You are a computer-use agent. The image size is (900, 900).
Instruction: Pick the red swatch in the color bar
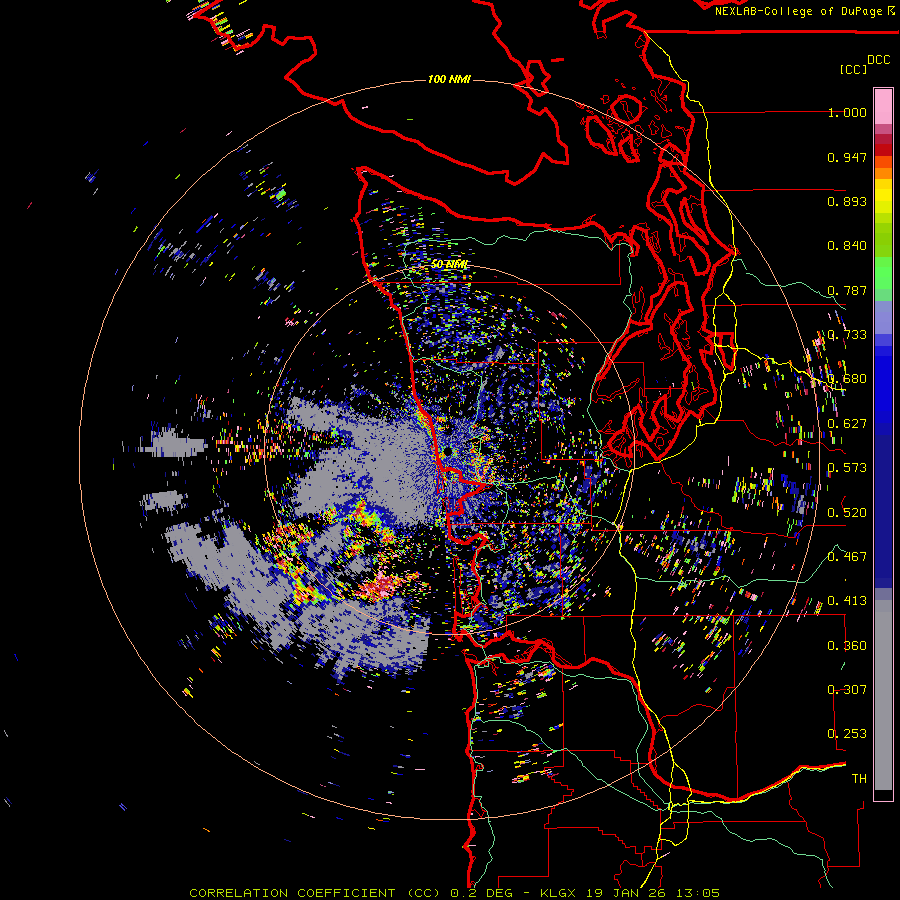pyautogui.click(x=883, y=149)
